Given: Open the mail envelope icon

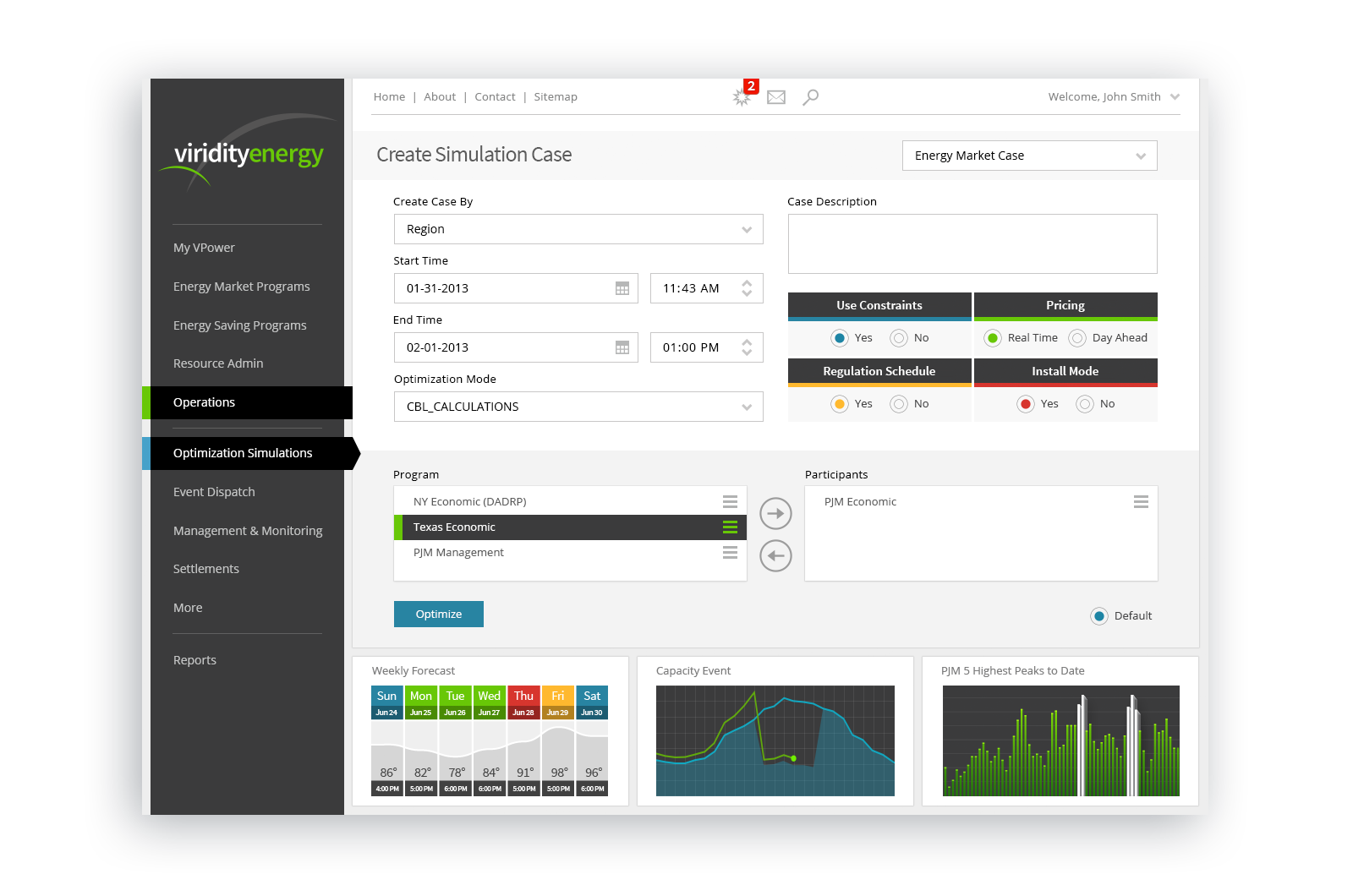Looking at the screenshot, I should (x=776, y=97).
